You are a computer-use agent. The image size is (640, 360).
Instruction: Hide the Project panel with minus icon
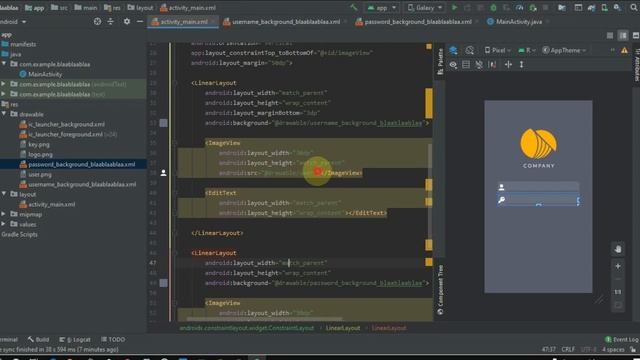(140, 21)
